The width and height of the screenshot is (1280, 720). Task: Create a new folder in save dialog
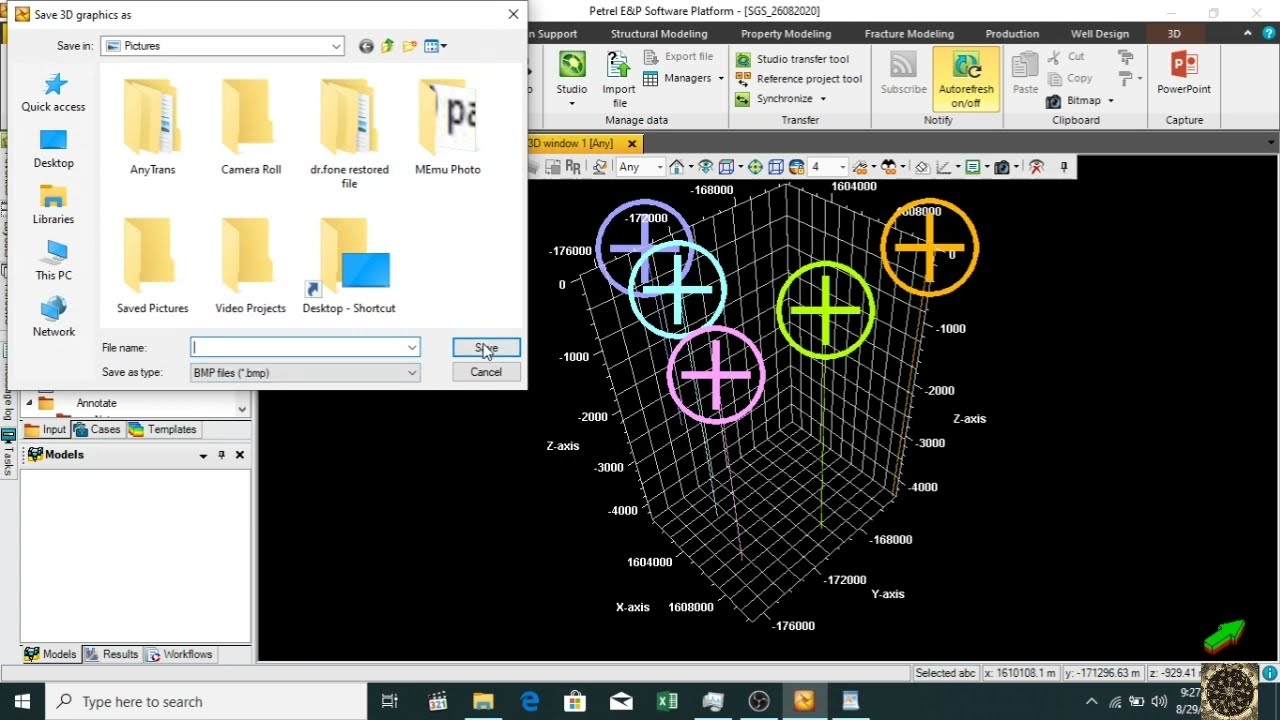pyautogui.click(x=410, y=46)
